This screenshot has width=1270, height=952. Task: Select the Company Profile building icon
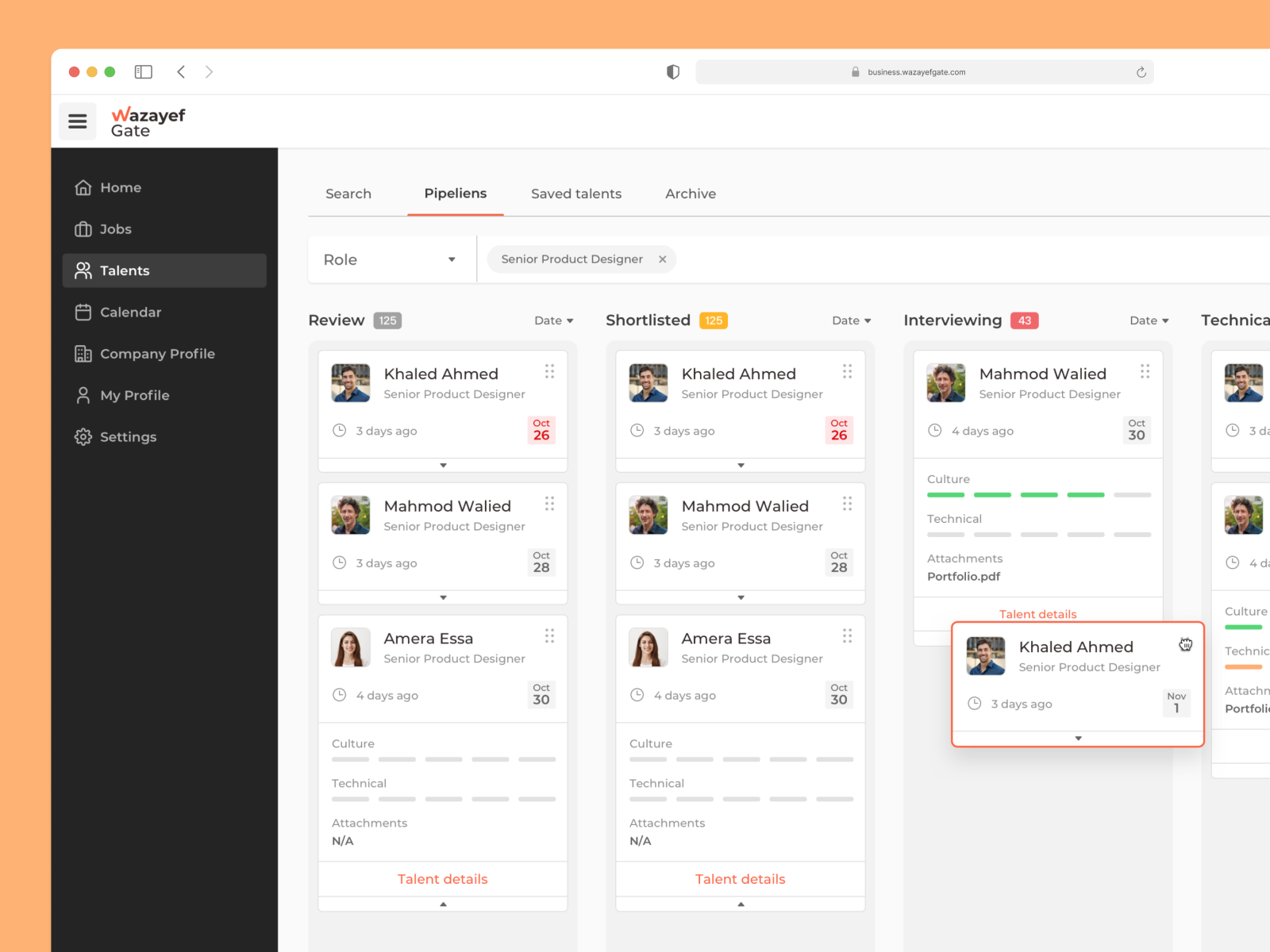point(83,354)
